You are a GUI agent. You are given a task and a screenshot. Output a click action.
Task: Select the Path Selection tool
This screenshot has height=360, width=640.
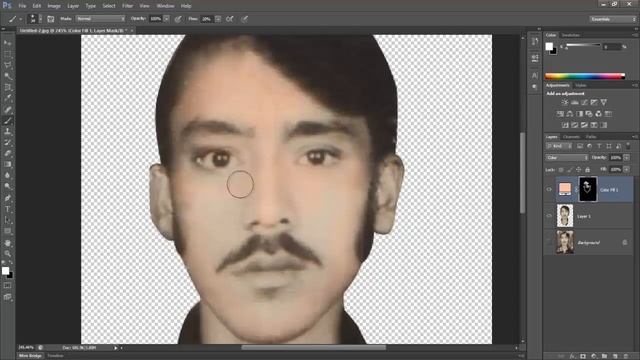7,220
